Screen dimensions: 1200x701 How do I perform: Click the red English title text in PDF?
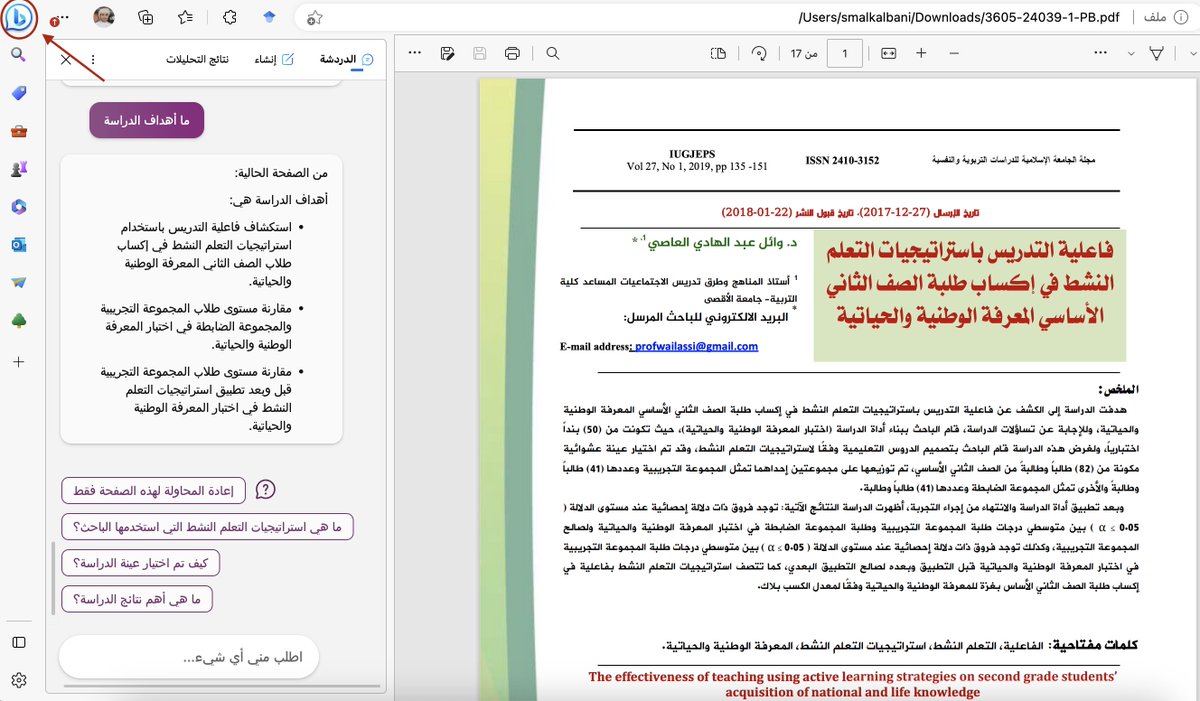[852, 684]
